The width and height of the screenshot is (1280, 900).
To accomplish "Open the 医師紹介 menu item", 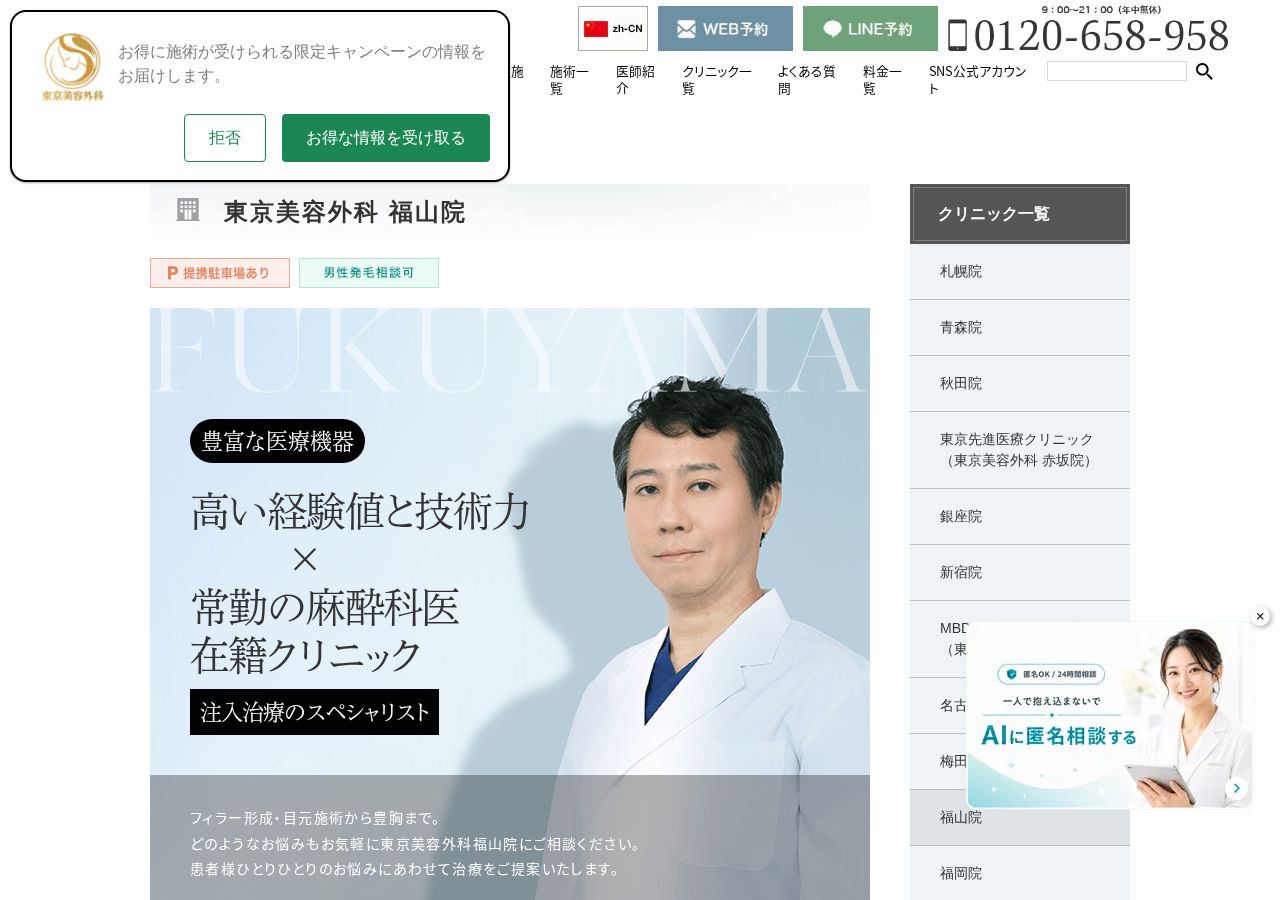I will point(636,80).
